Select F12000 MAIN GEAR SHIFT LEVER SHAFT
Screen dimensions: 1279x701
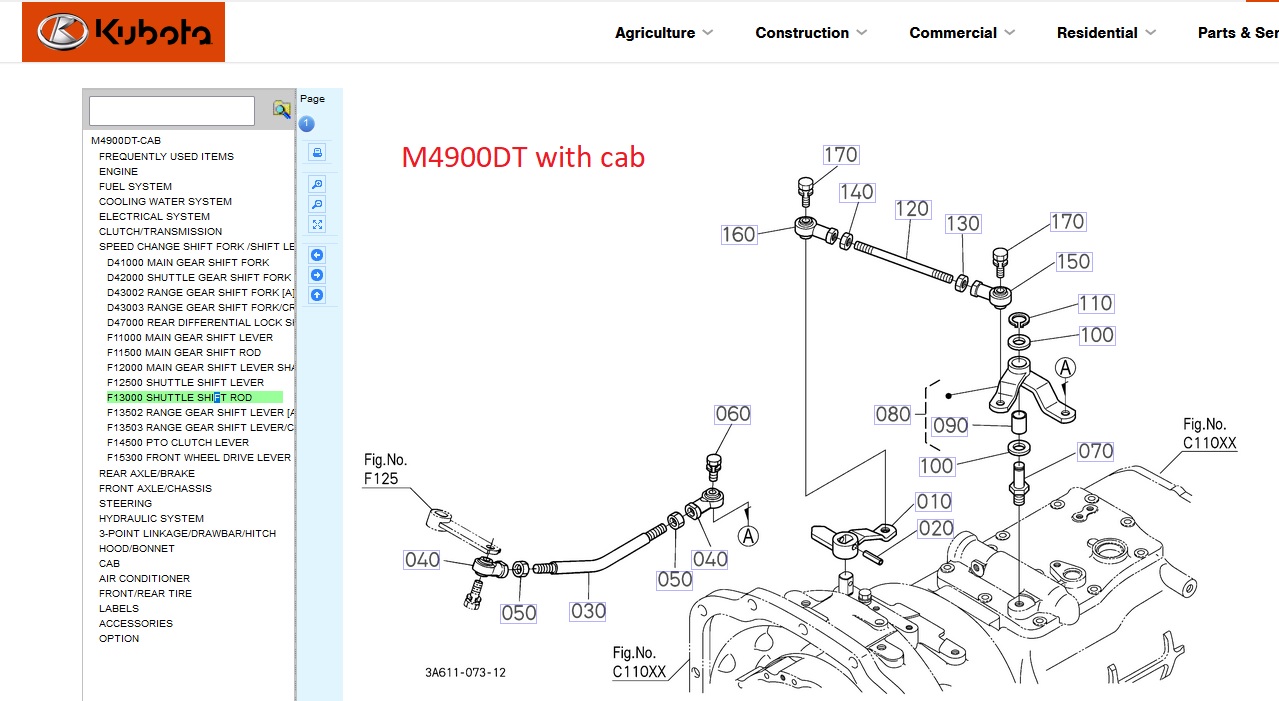click(x=200, y=367)
